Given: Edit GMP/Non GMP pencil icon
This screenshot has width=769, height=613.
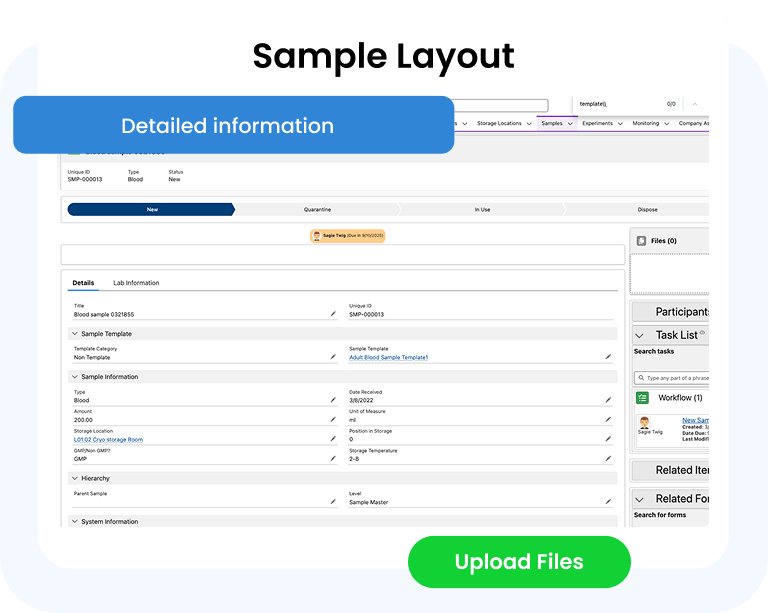Looking at the screenshot, I should [333, 459].
